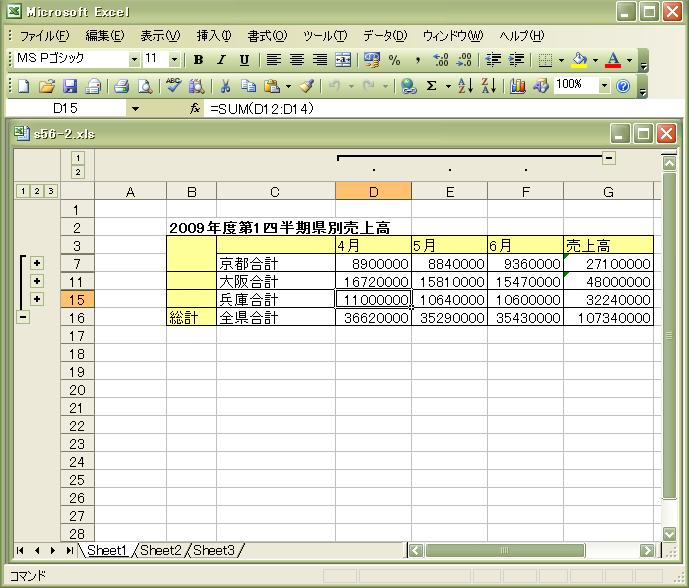This screenshot has height=588, width=689.
Task: Open the 編集(E) menu
Action: pyautogui.click(x=105, y=36)
